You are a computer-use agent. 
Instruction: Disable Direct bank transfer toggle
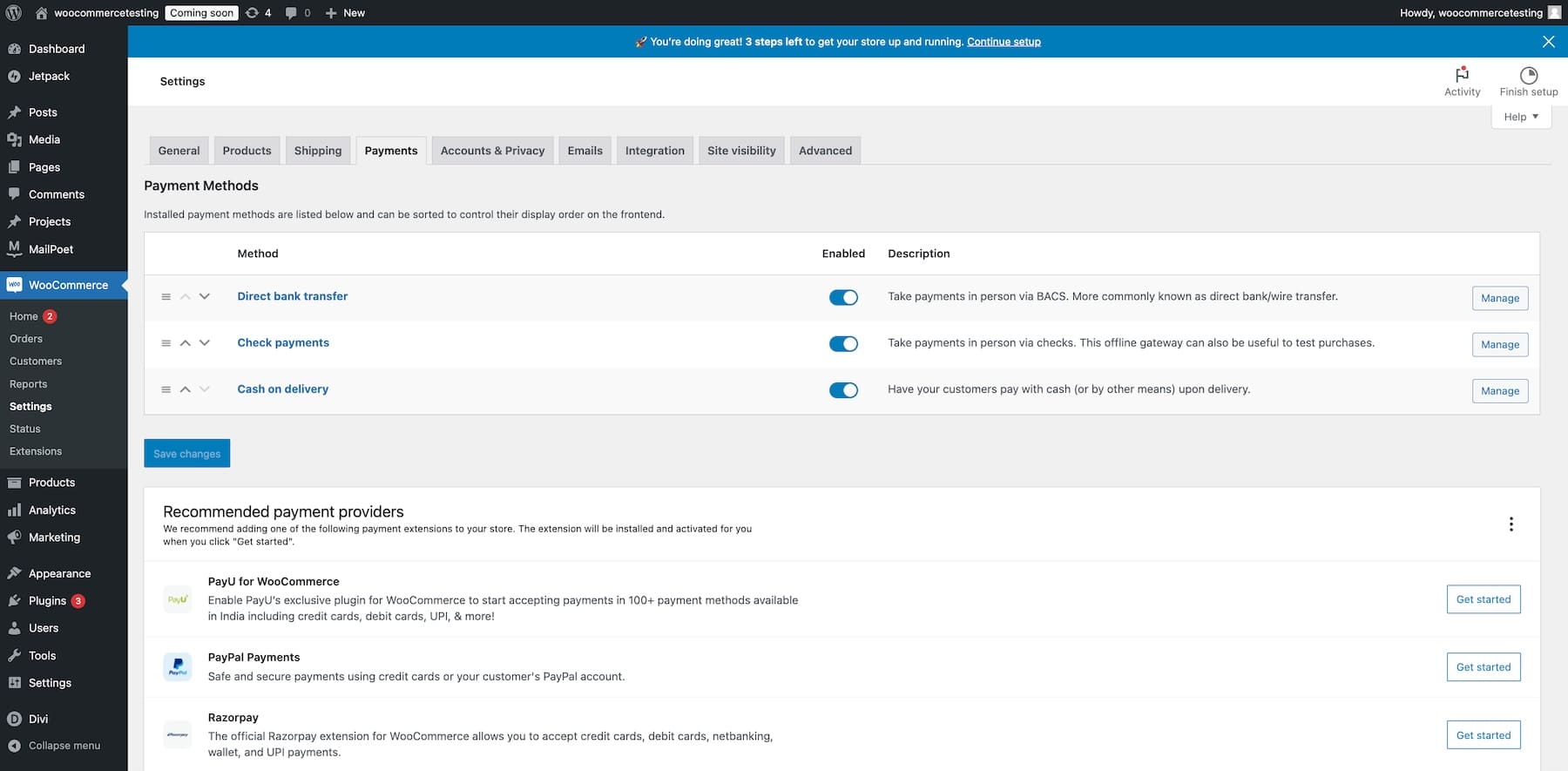842,298
